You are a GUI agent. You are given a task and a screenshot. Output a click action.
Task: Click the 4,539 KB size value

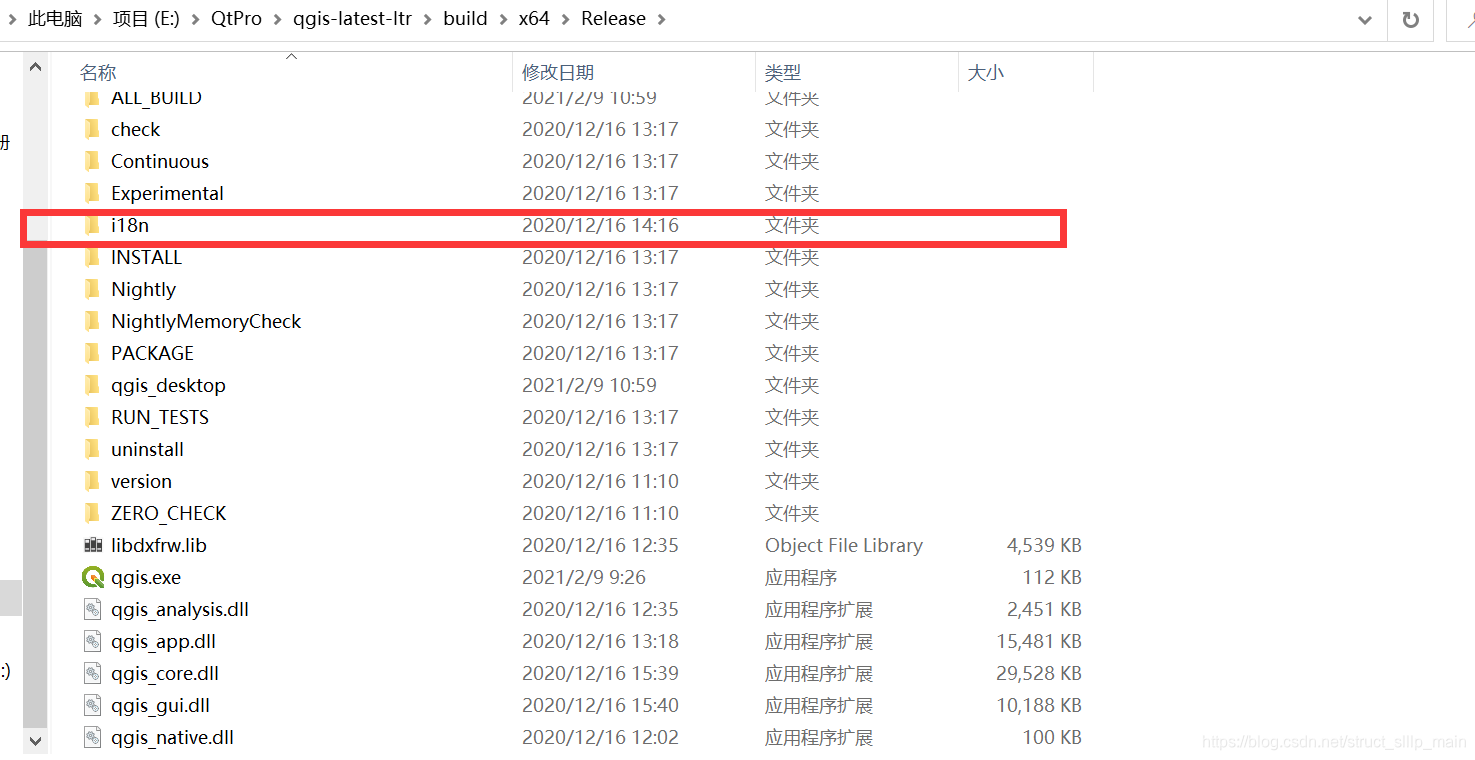1044,545
